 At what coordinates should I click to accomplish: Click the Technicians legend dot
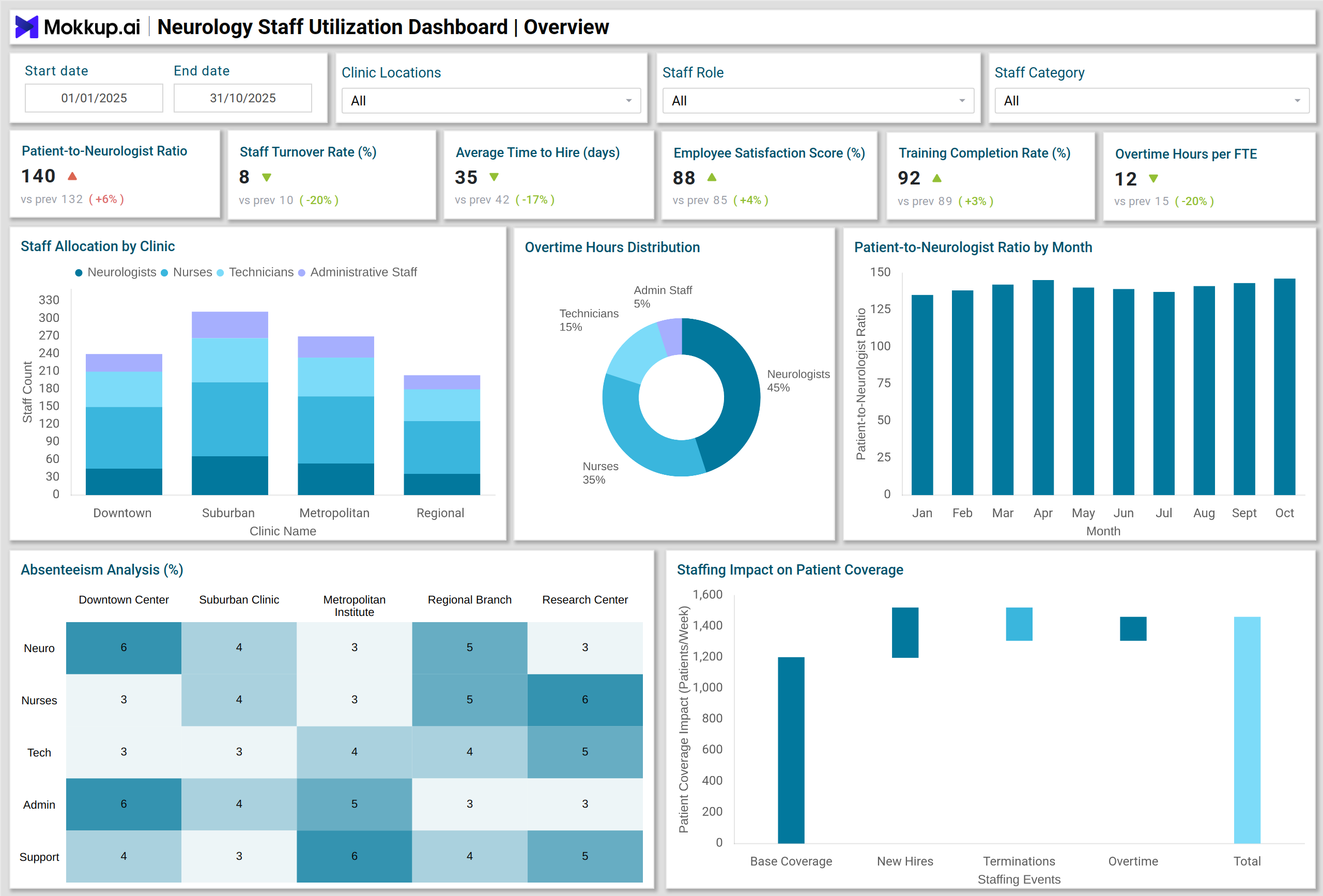(220, 273)
